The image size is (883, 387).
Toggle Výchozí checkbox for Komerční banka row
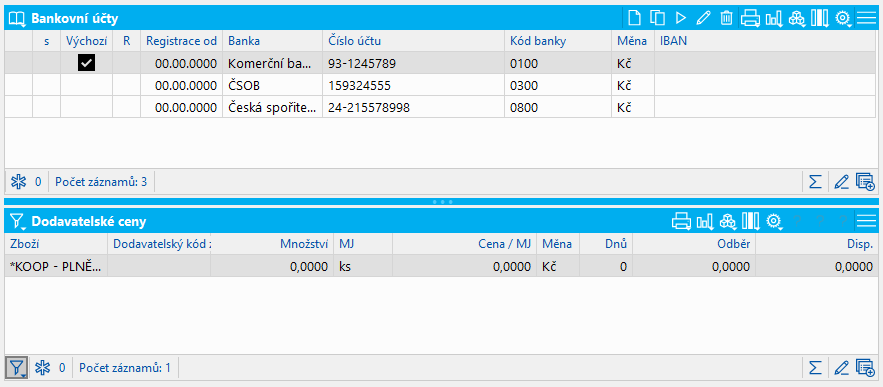click(87, 63)
